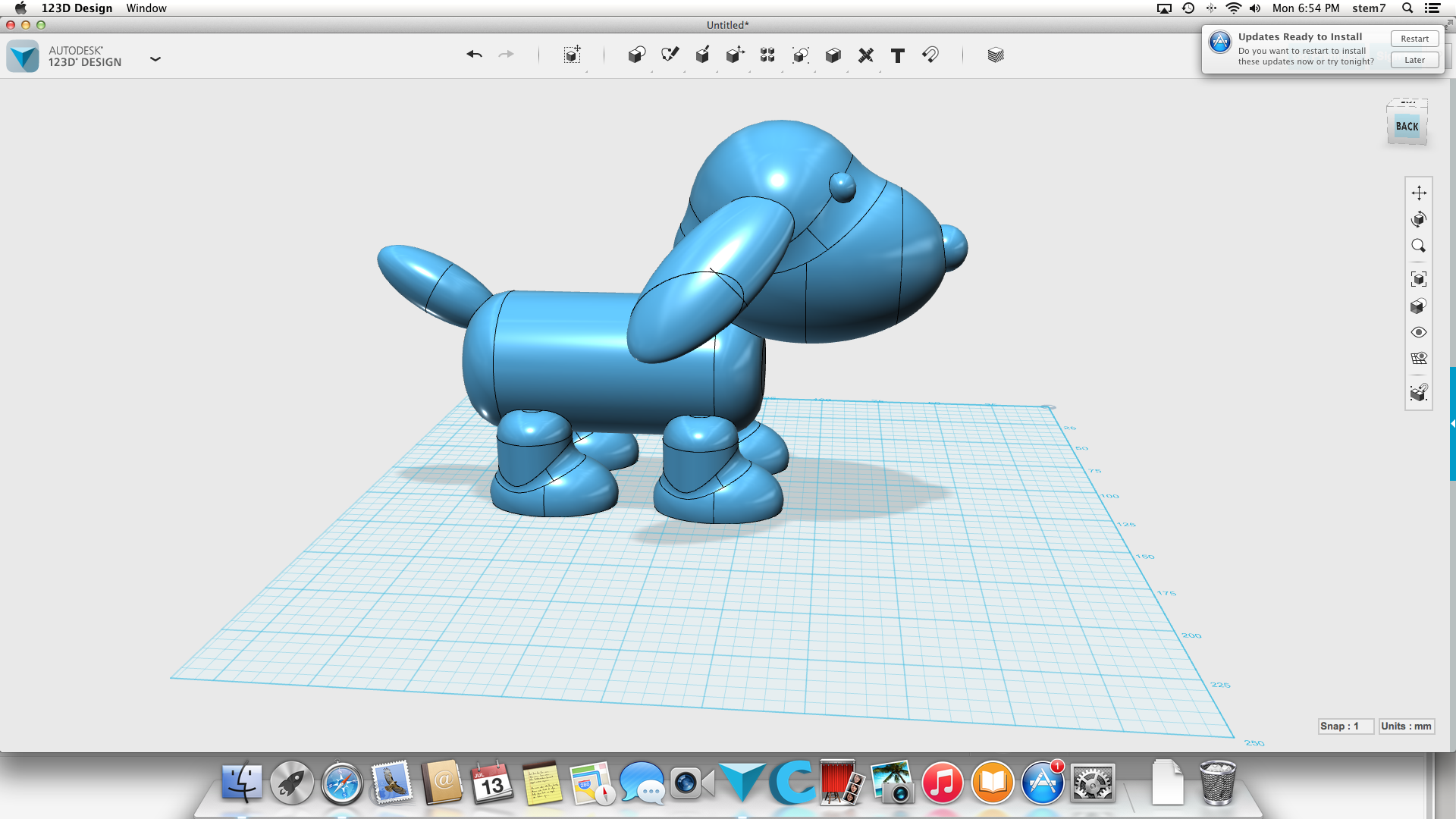The image size is (1456, 819).
Task: Activate the Zoom magnifier navigation tool
Action: coord(1419,246)
